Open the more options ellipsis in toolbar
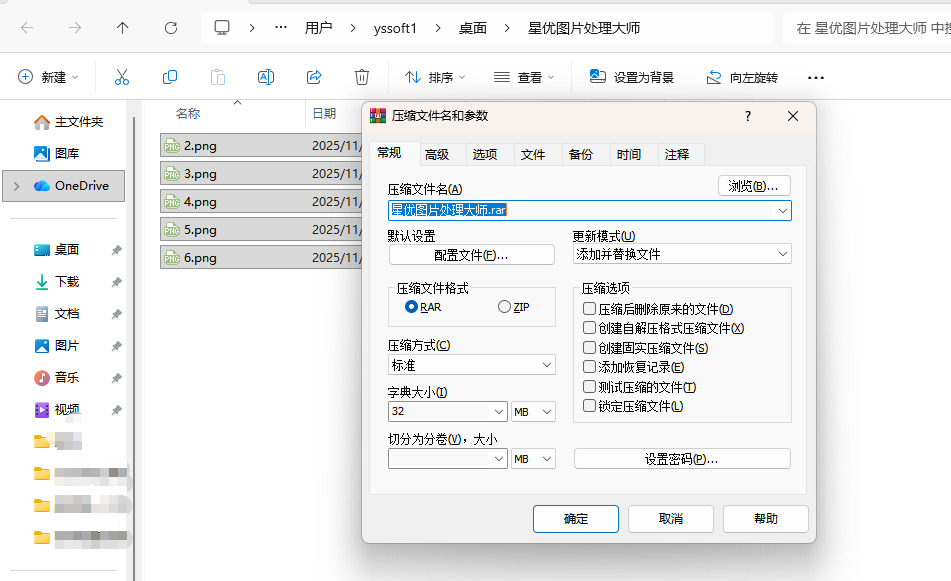951x581 pixels. [816, 78]
